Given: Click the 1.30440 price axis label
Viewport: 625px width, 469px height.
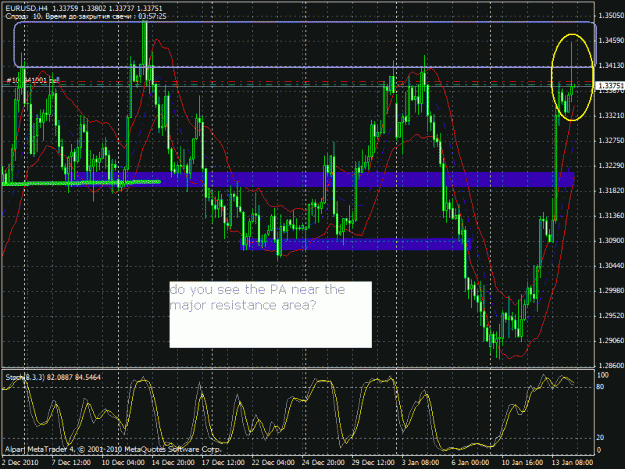Looking at the screenshot, I should point(611,265).
